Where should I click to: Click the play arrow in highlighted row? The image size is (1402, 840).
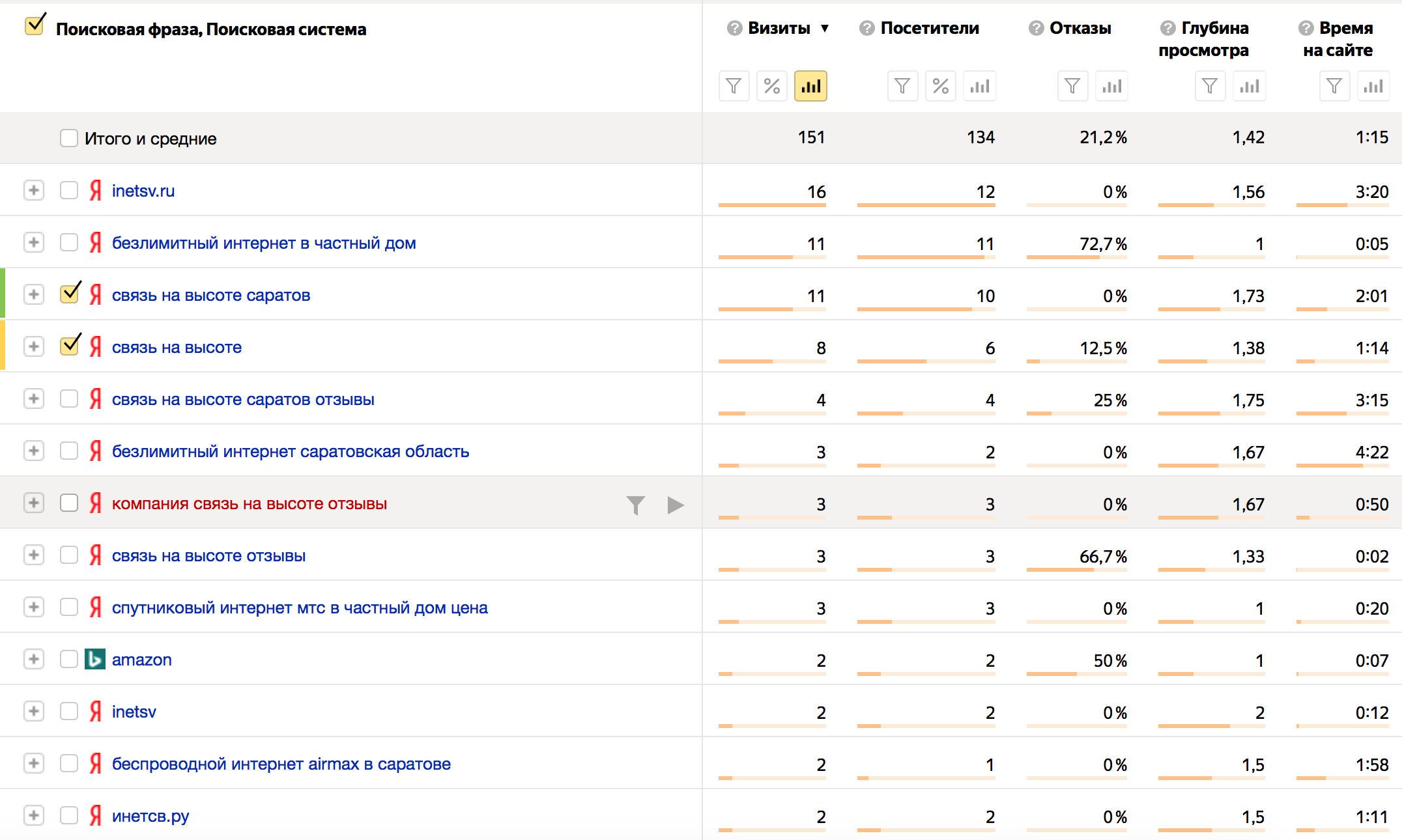676,505
